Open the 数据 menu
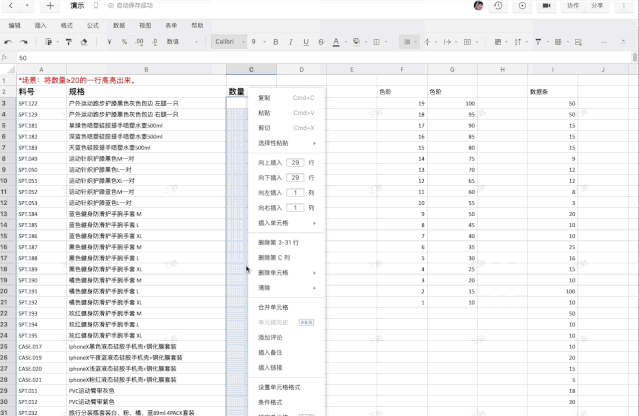Screen dimensions: 639x416 [119, 25]
